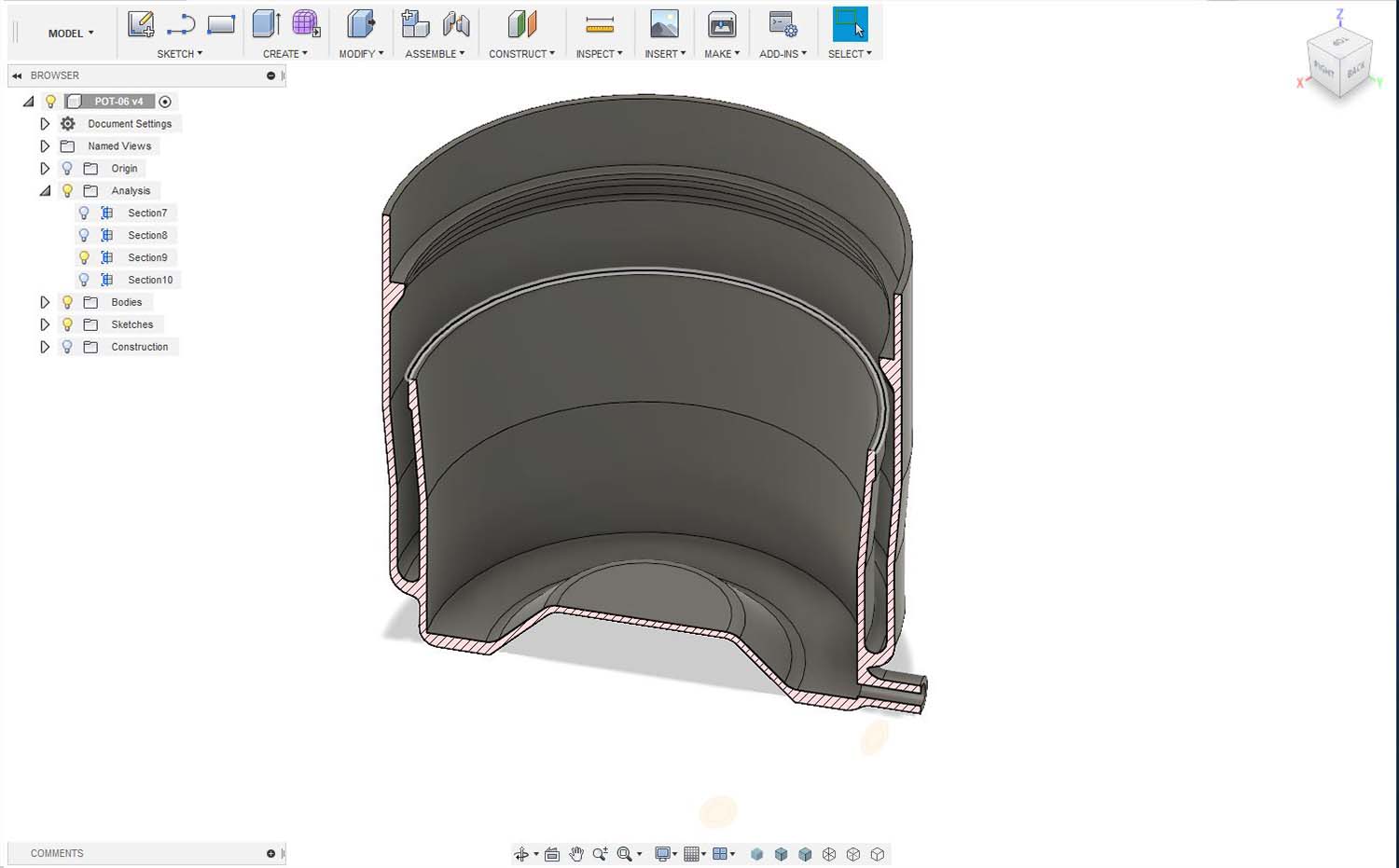Open the MODIFY menu

click(361, 54)
